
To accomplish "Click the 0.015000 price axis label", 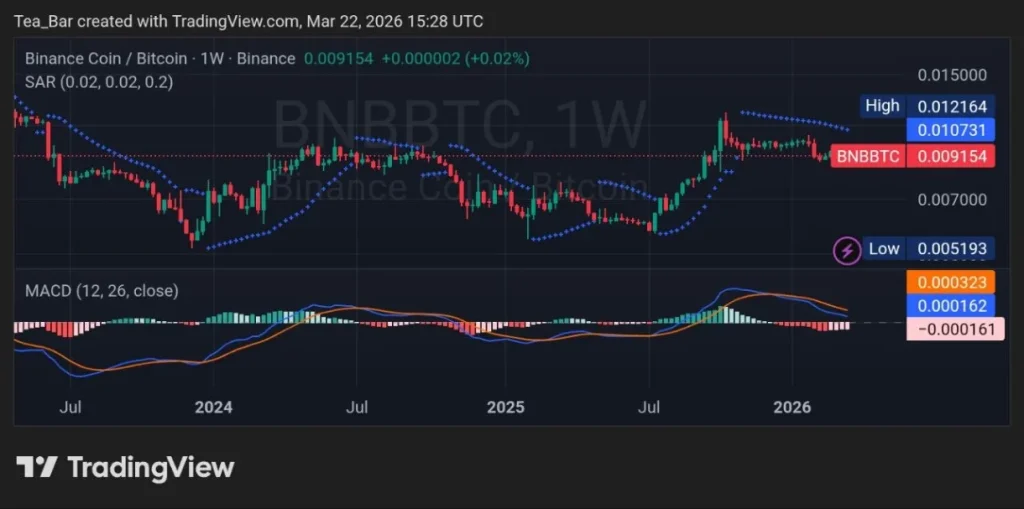I will point(952,75).
